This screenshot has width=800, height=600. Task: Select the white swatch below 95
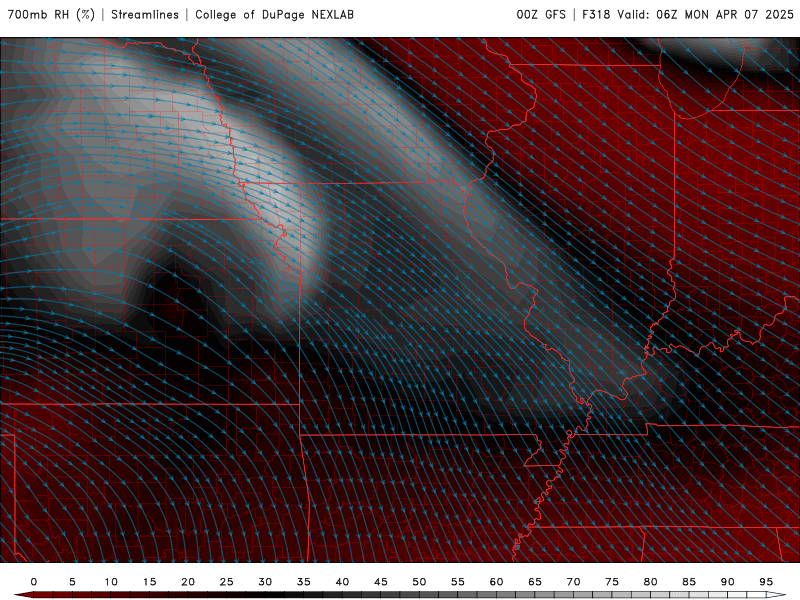click(x=773, y=595)
